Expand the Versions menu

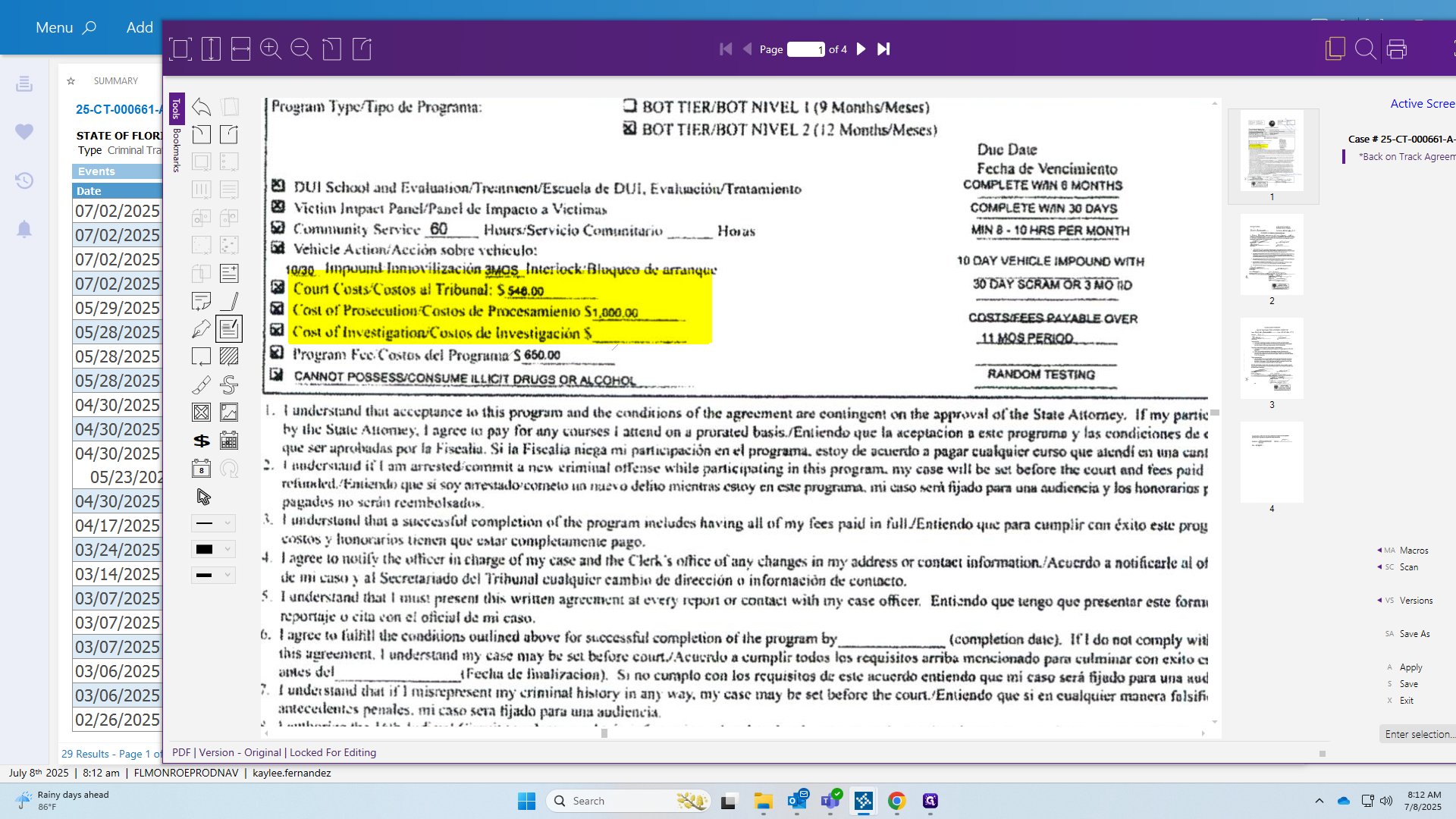1416,601
